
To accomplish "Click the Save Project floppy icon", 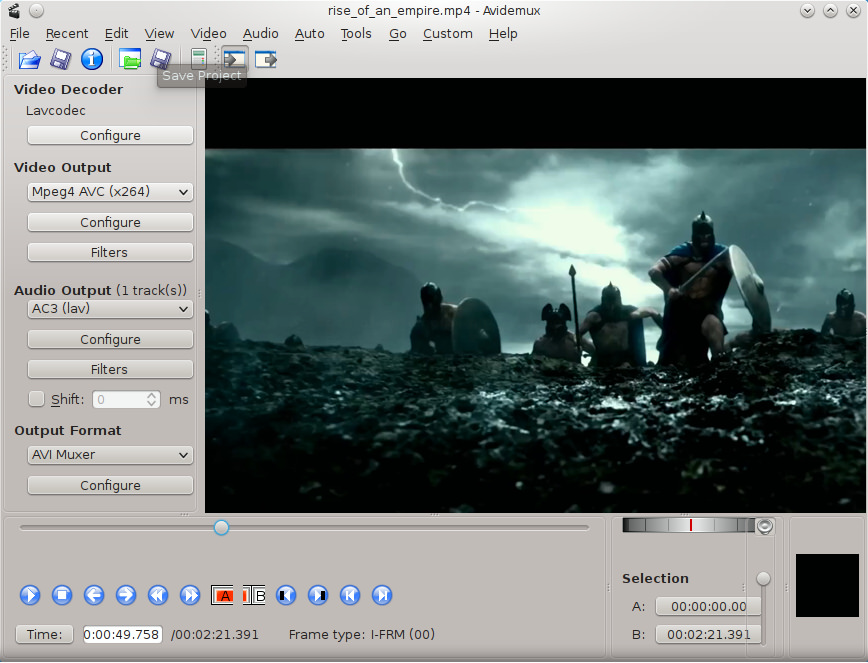I will 161,59.
